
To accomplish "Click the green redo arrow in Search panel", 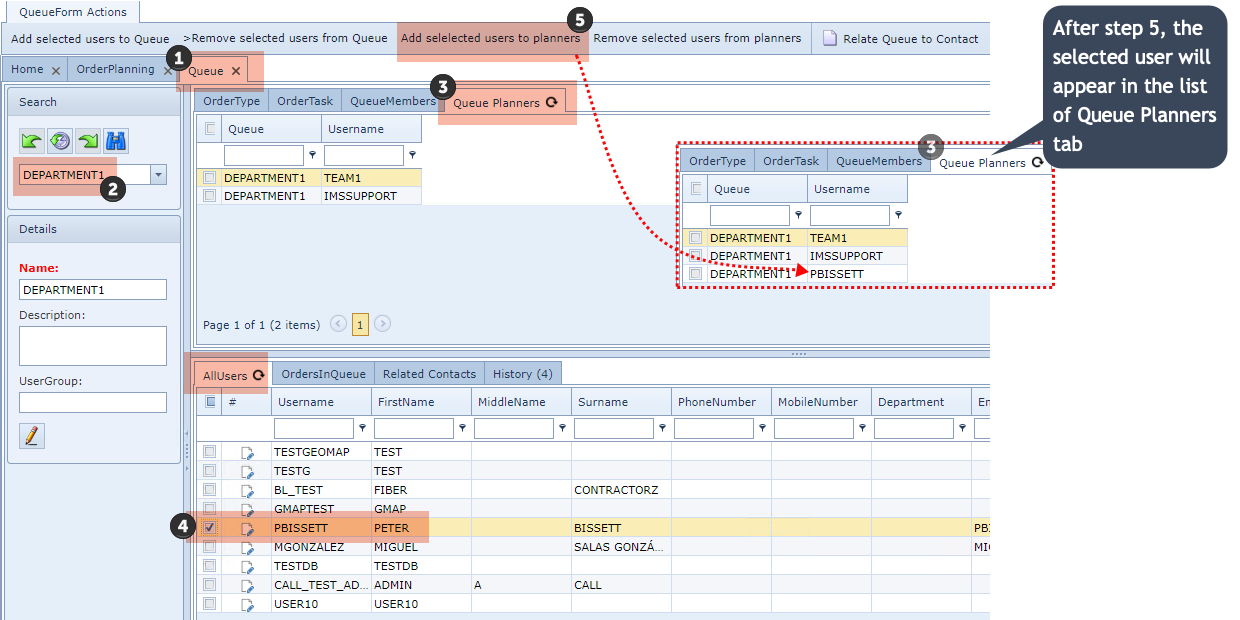I will pos(87,140).
